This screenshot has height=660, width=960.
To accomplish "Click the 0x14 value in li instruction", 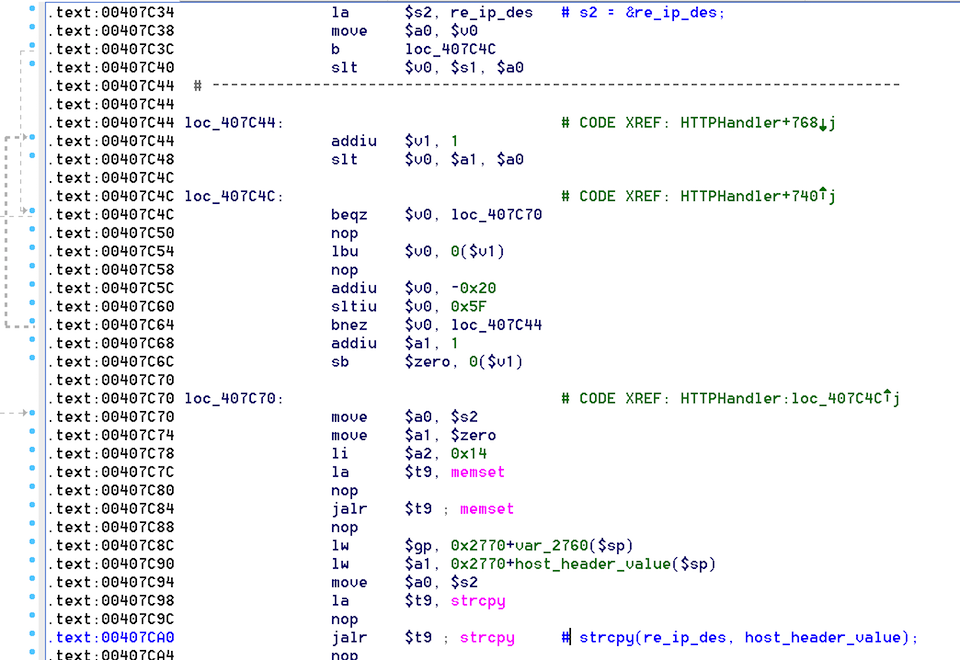I will (469, 453).
